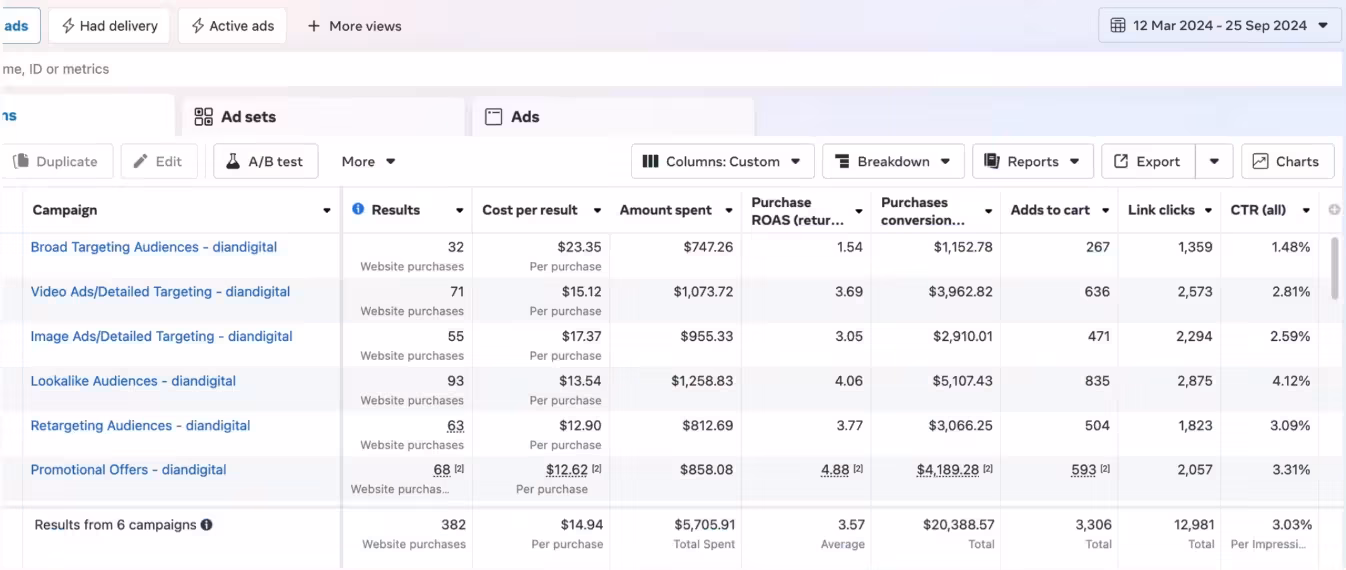1346x570 pixels.
Task: Open Lookalike Audiences - diandigital campaign
Action: [x=133, y=381]
